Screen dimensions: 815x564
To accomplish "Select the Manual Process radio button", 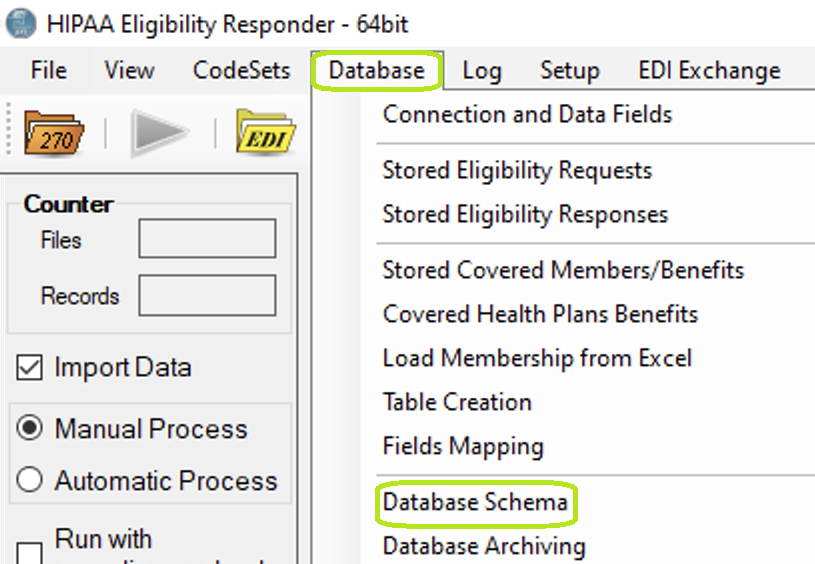I will [29, 428].
